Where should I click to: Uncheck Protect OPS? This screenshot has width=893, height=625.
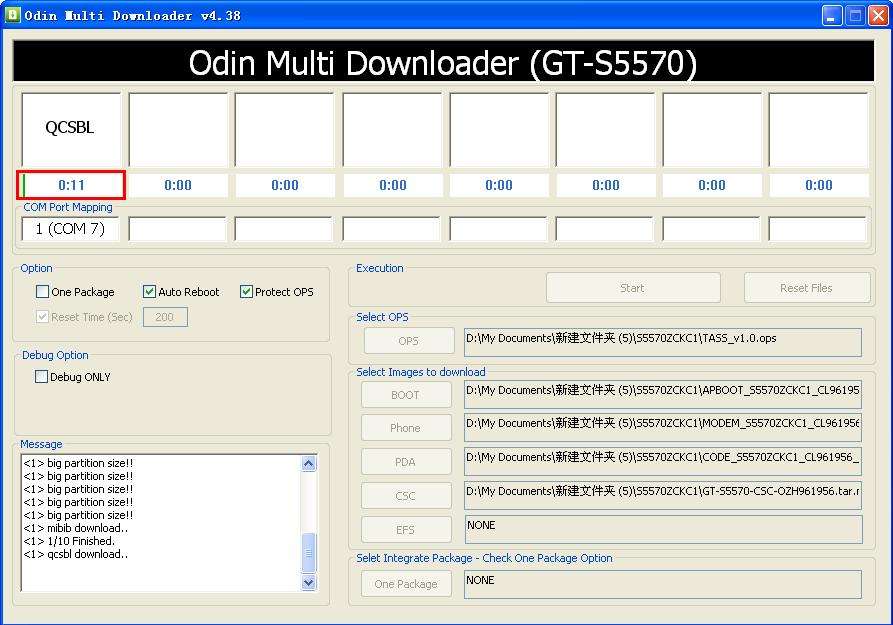pyautogui.click(x=246, y=291)
